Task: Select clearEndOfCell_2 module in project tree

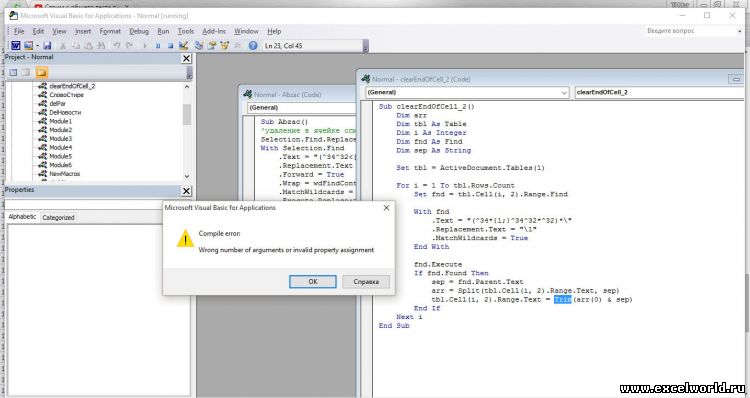Action: click(x=72, y=86)
